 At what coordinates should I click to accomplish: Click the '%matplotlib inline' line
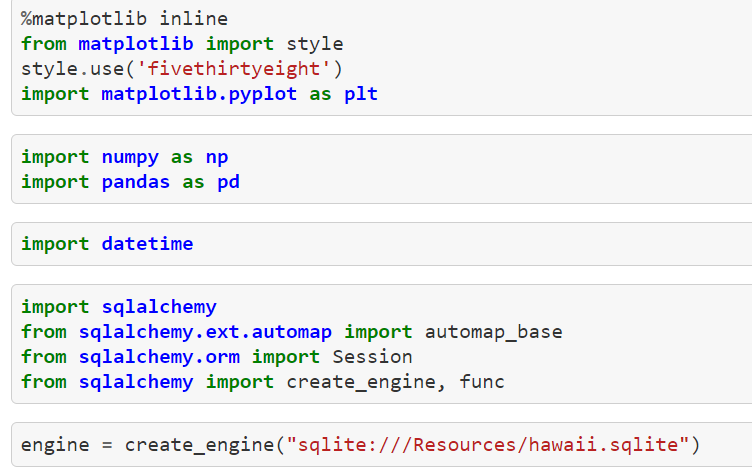point(124,19)
